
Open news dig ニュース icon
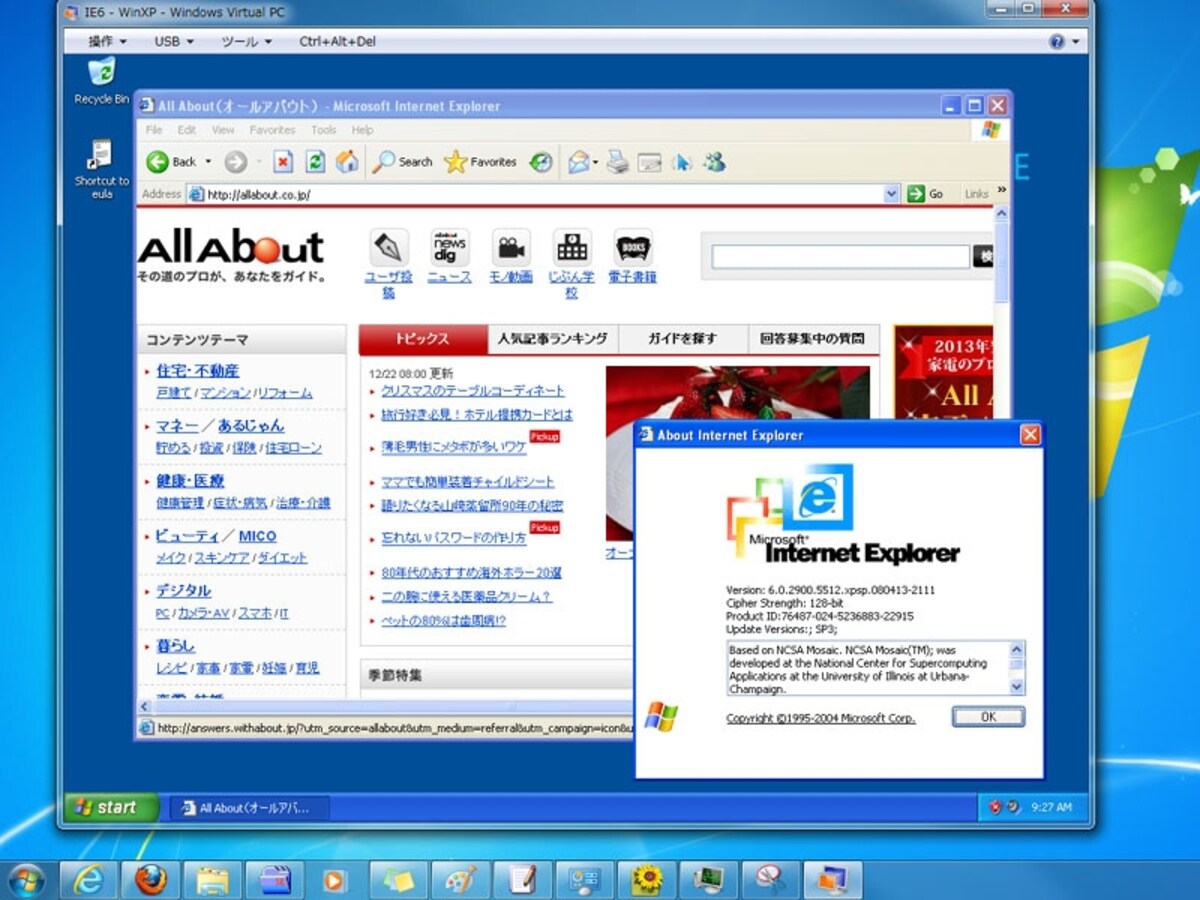pyautogui.click(x=450, y=248)
